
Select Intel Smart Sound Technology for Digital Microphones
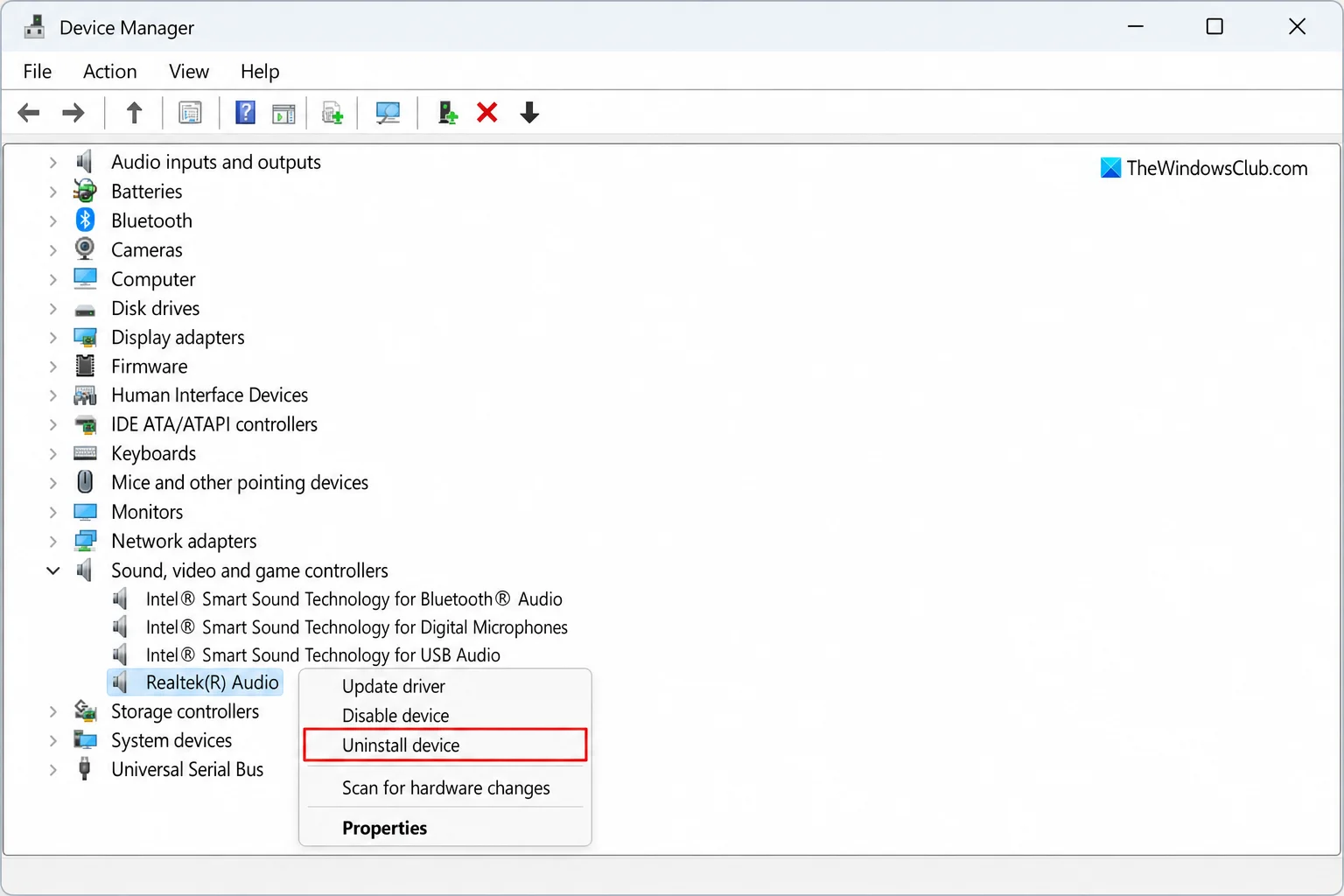click(x=356, y=626)
